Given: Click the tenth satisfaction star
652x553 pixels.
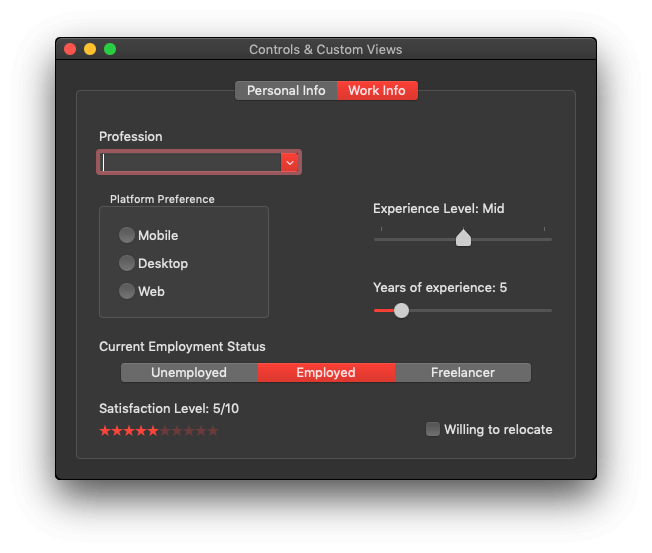Looking at the screenshot, I should 213,431.
